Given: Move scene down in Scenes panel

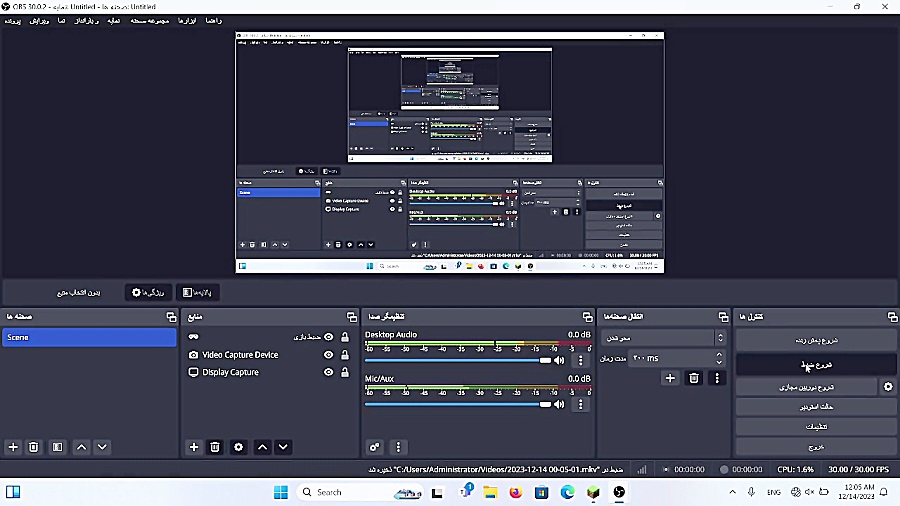Looking at the screenshot, I should tap(102, 447).
